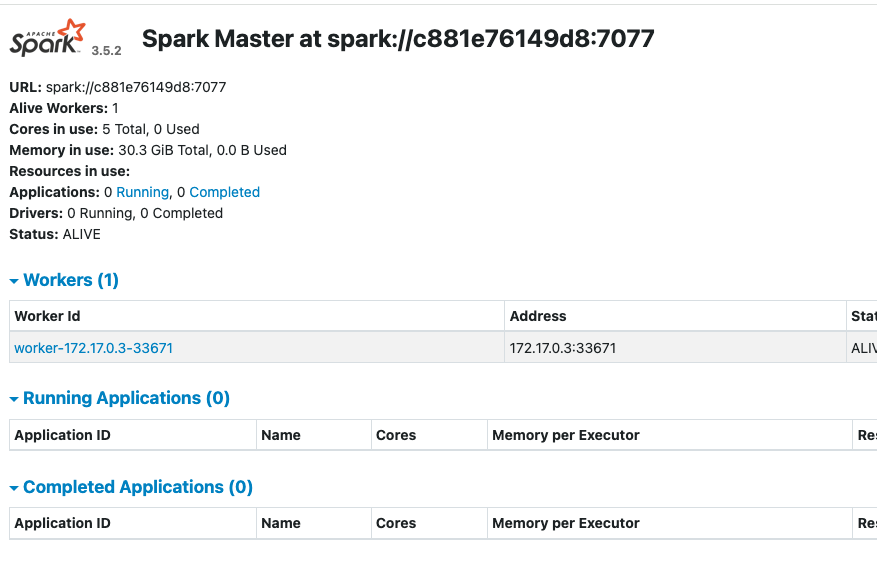
Task: Click the Address column header
Action: (675, 316)
